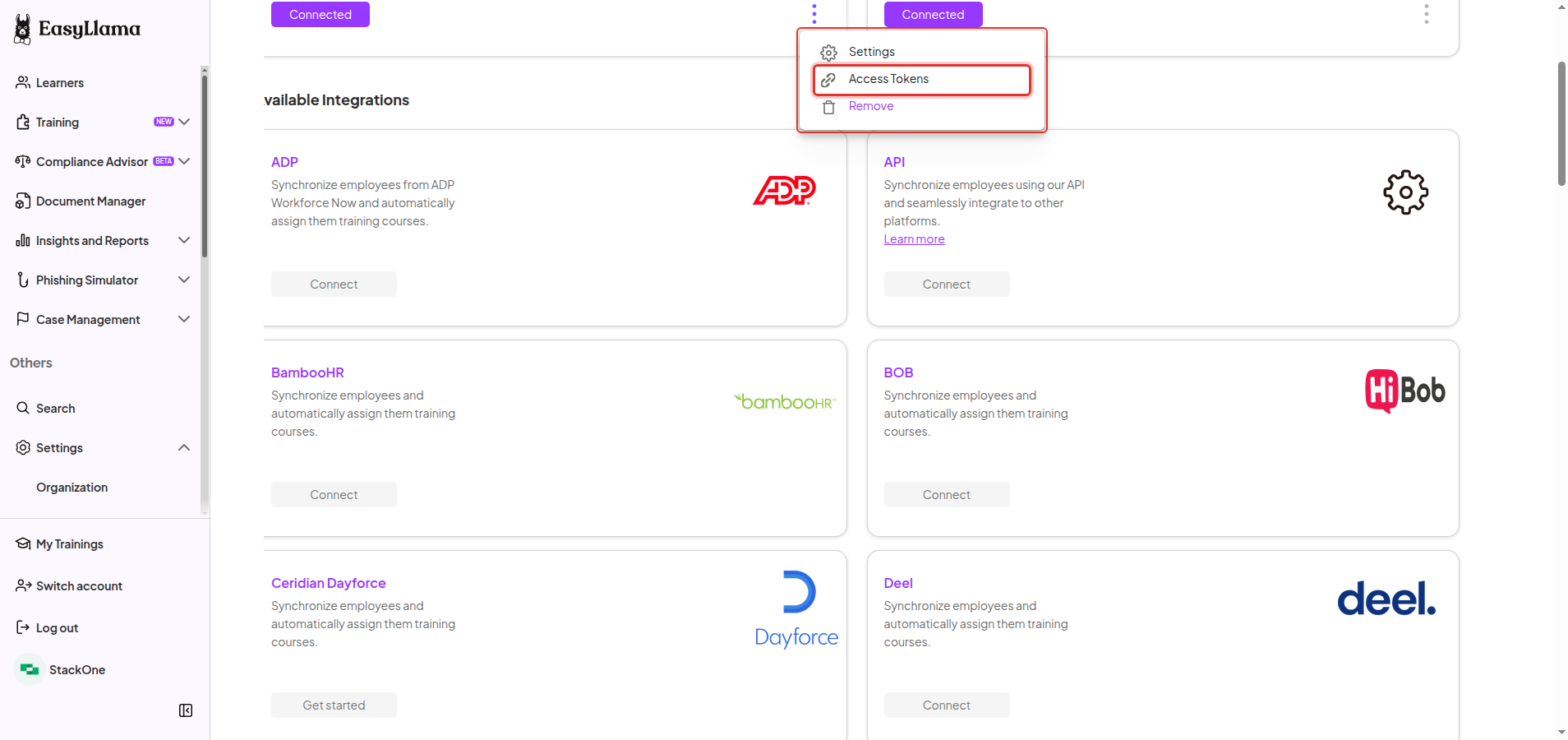This screenshot has width=1568, height=740.
Task: Expand the Phishing Simulator chevron
Action: 184,280
